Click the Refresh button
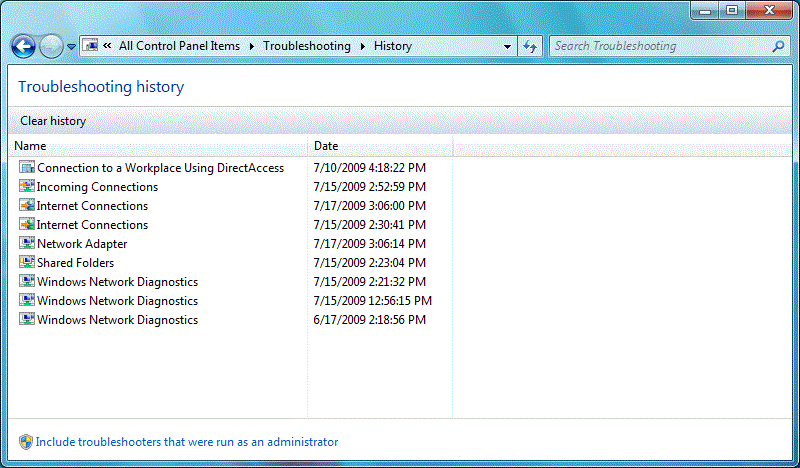 coord(530,47)
